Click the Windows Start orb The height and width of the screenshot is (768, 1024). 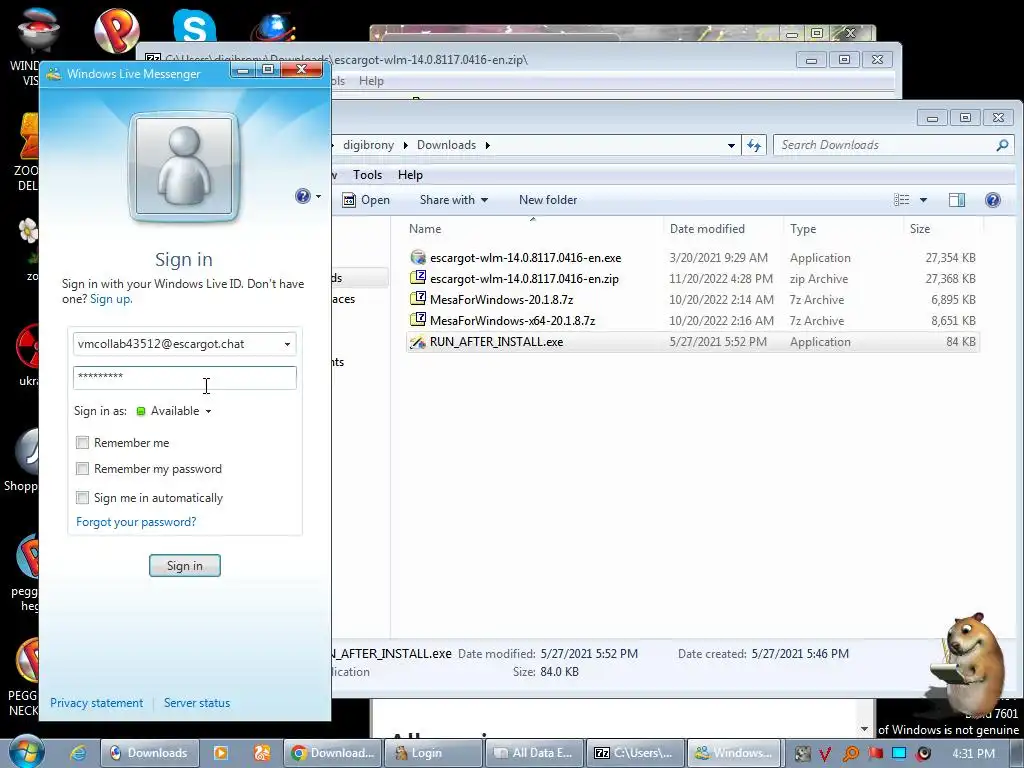tap(27, 751)
